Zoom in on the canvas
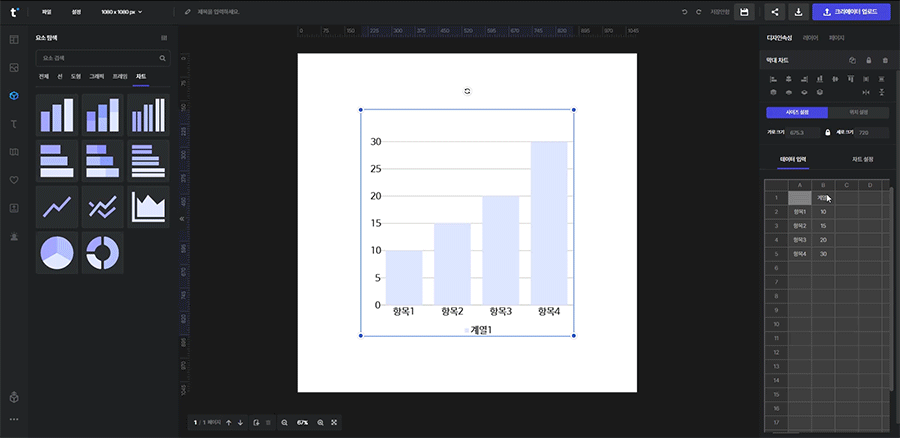This screenshot has width=900, height=438. [x=320, y=423]
